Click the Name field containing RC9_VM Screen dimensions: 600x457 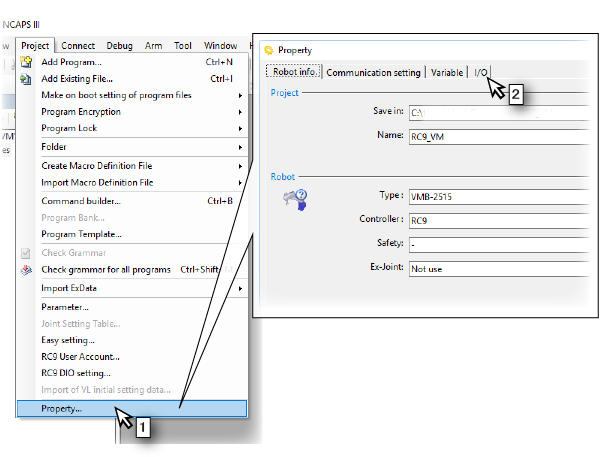coord(497,135)
